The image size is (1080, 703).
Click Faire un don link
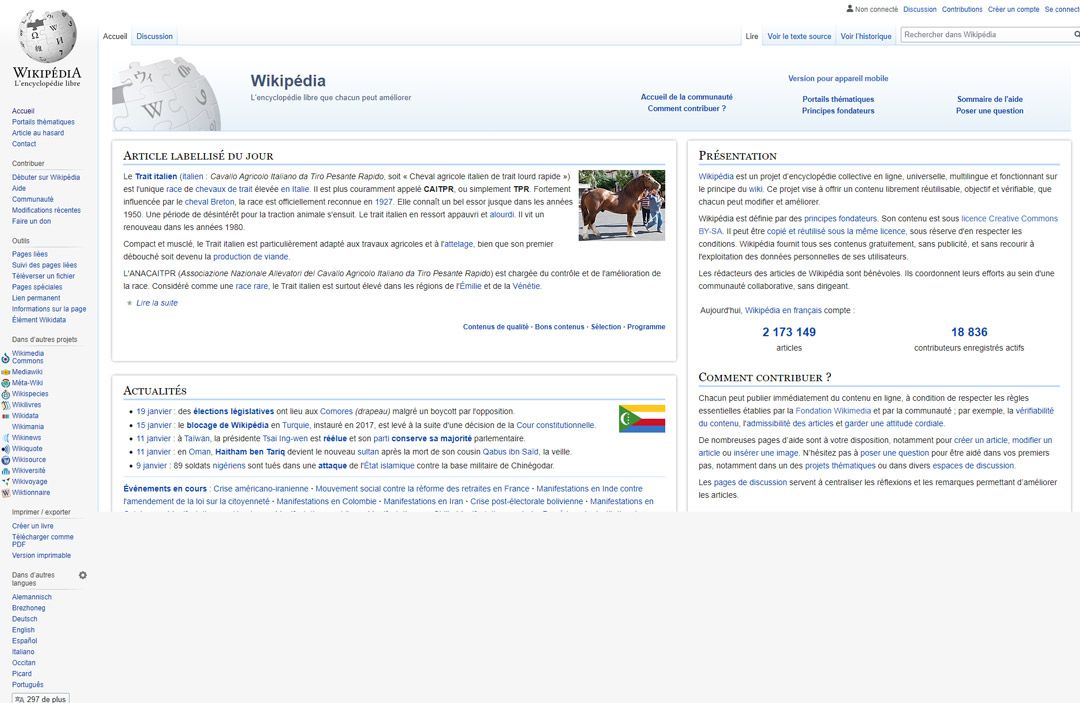tap(31, 221)
